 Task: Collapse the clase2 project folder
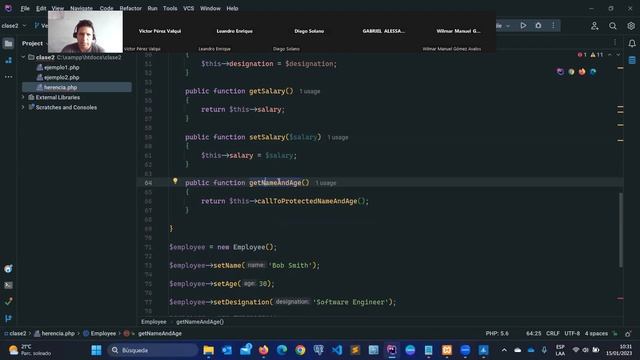[23, 57]
